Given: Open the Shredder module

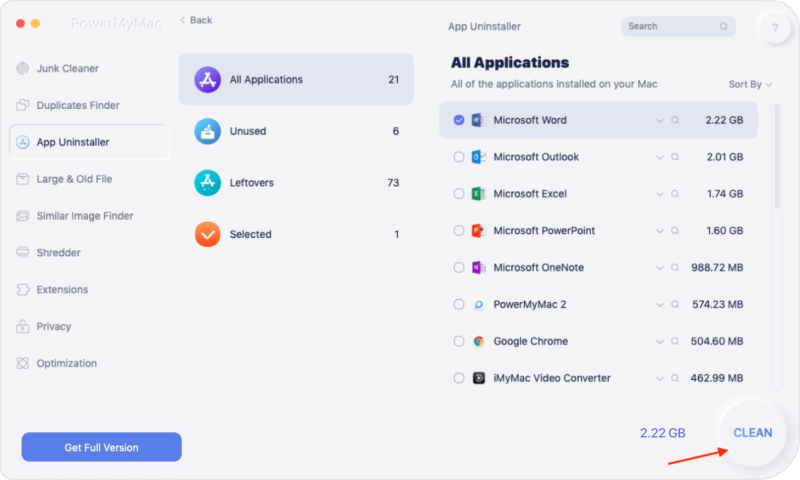Looking at the screenshot, I should click(x=89, y=252).
